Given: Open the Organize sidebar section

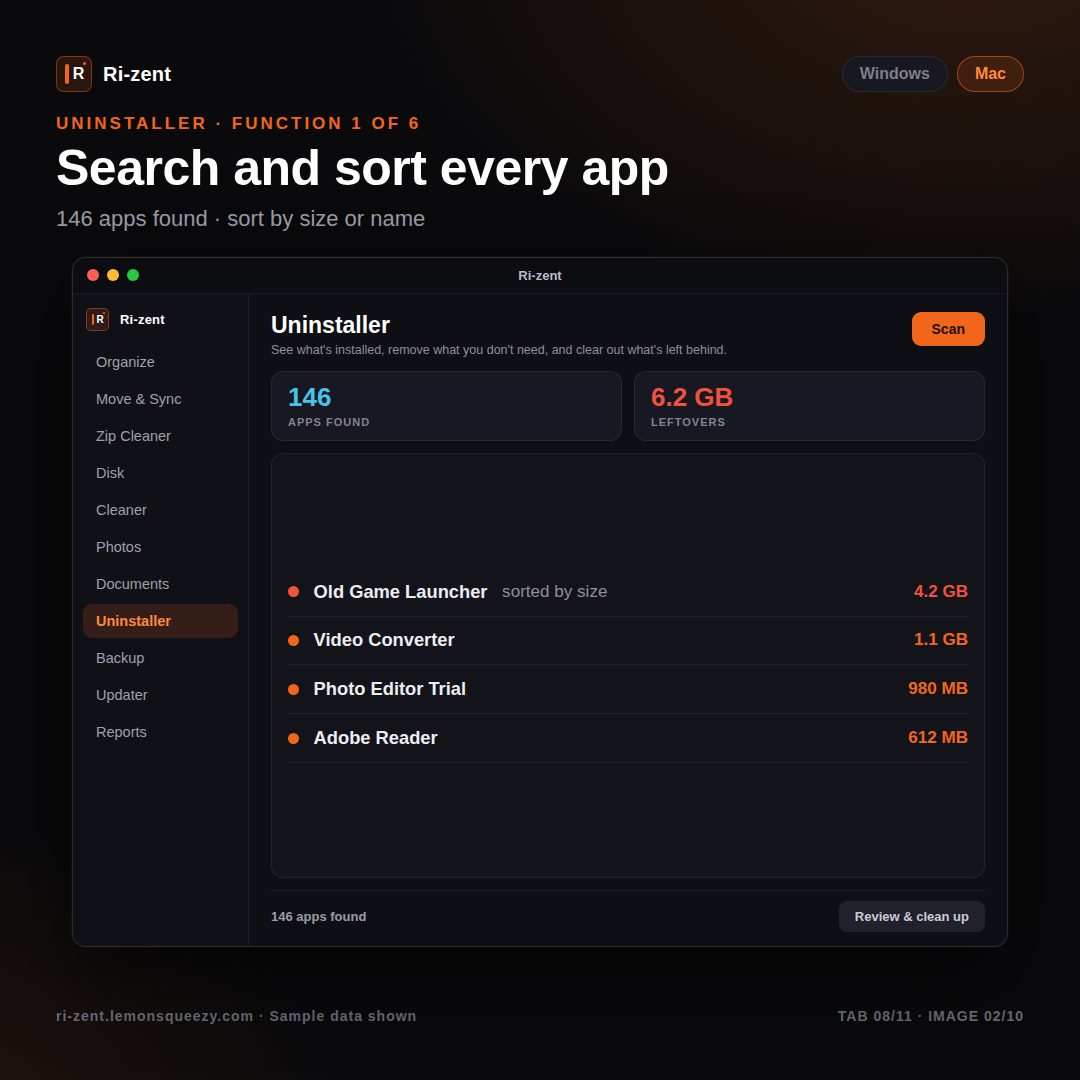Looking at the screenshot, I should pyautogui.click(x=160, y=362).
